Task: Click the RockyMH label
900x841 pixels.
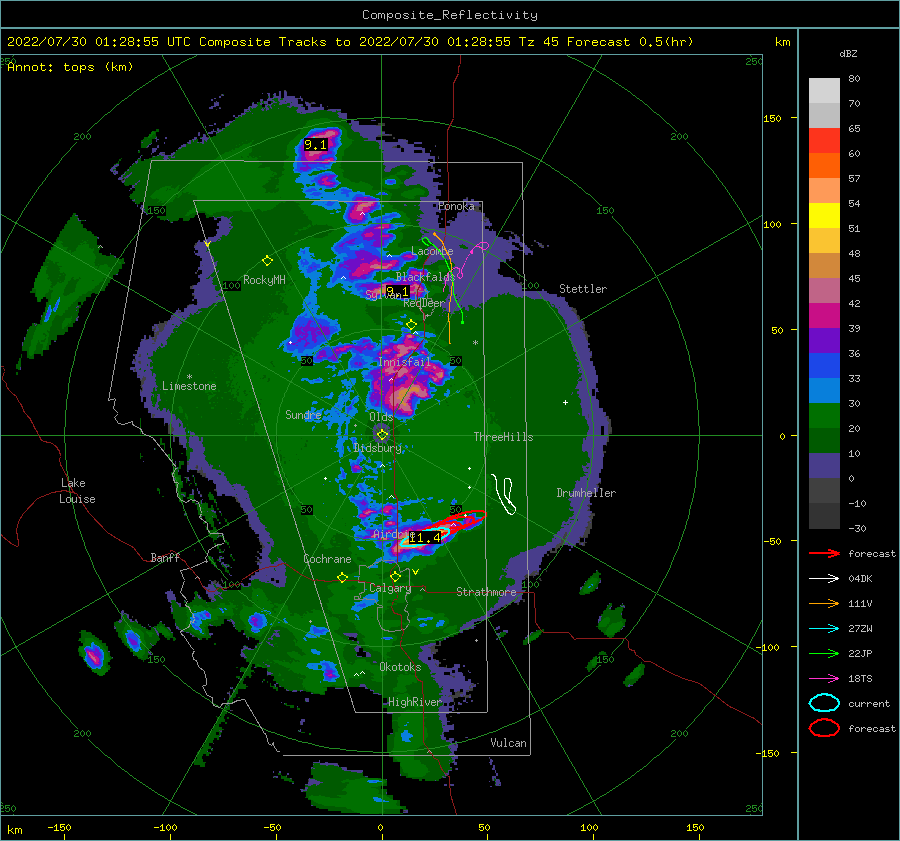Action: [x=264, y=280]
